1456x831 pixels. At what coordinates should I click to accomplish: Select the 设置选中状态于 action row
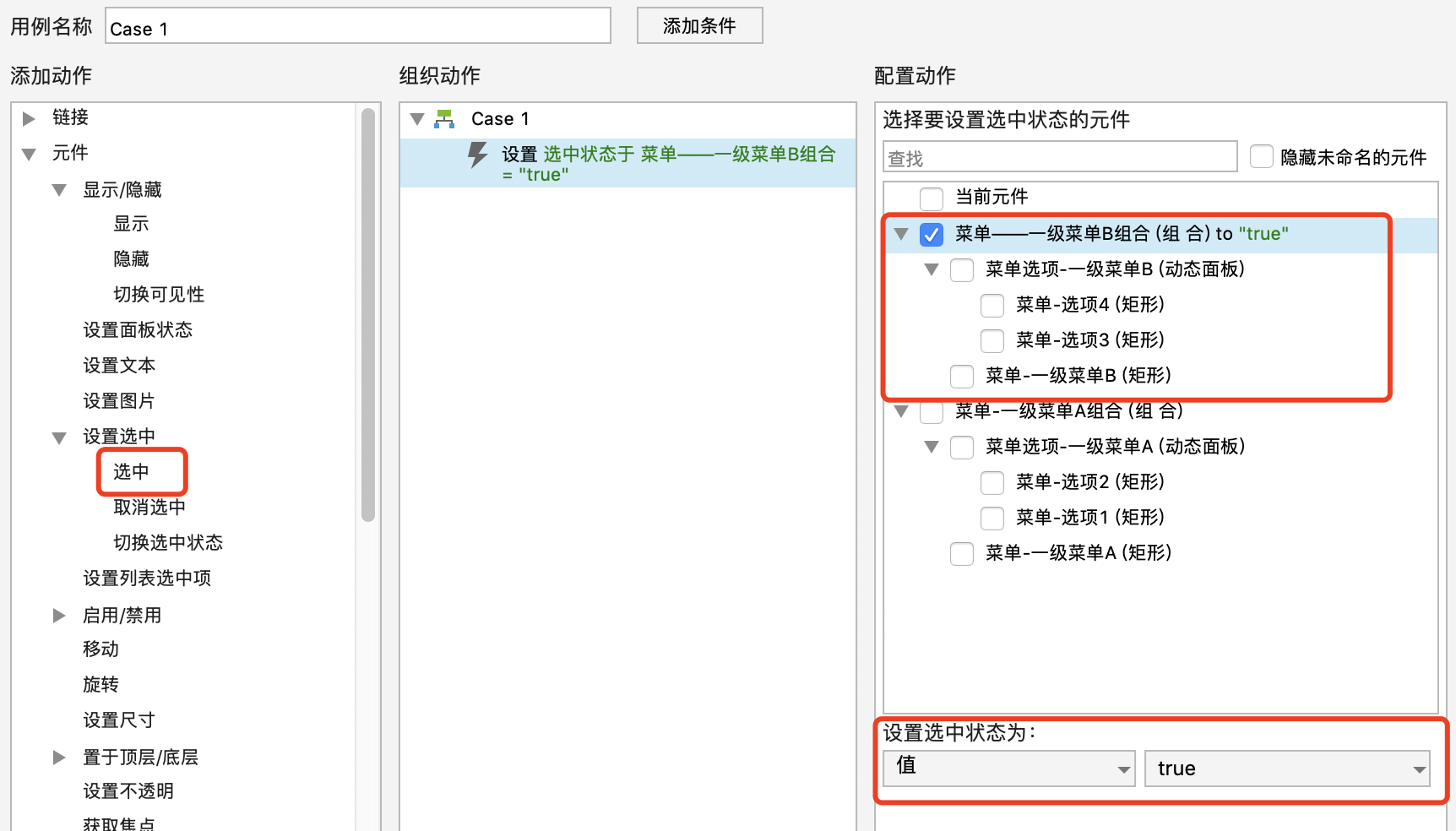point(627,163)
